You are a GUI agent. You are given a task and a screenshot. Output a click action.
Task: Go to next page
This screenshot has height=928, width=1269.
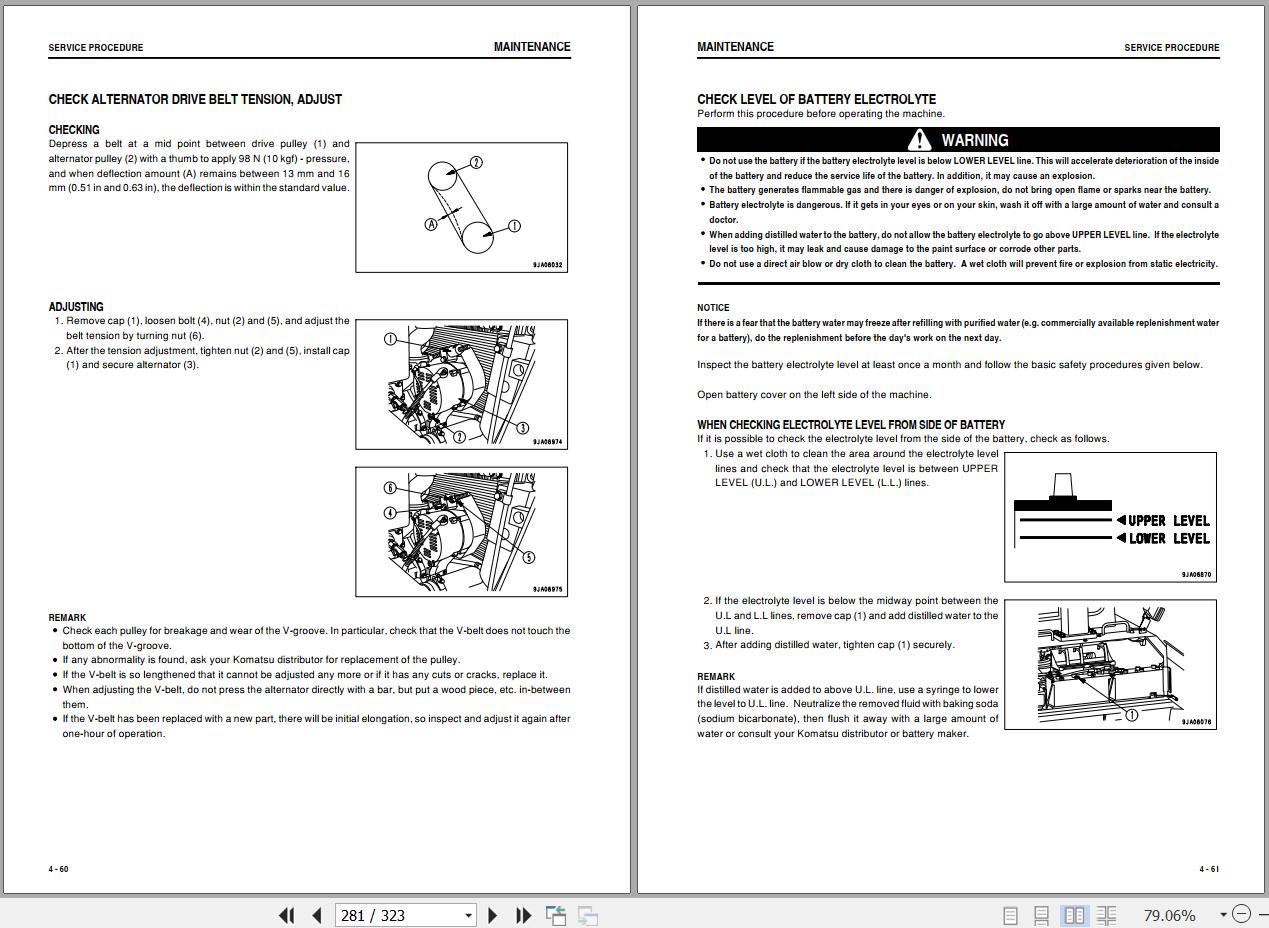[x=492, y=915]
